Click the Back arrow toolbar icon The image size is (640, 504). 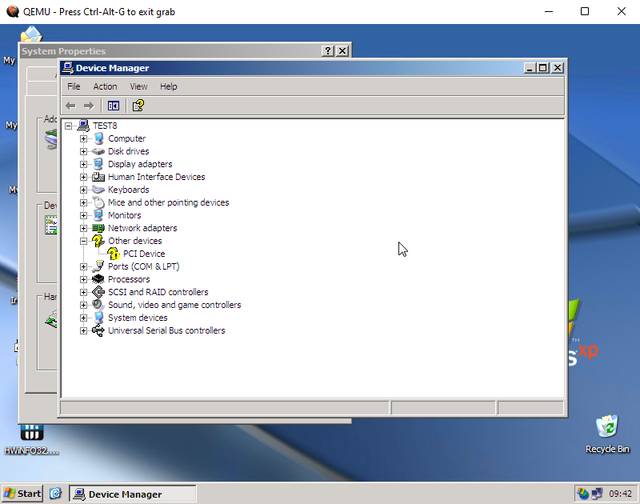[71, 106]
